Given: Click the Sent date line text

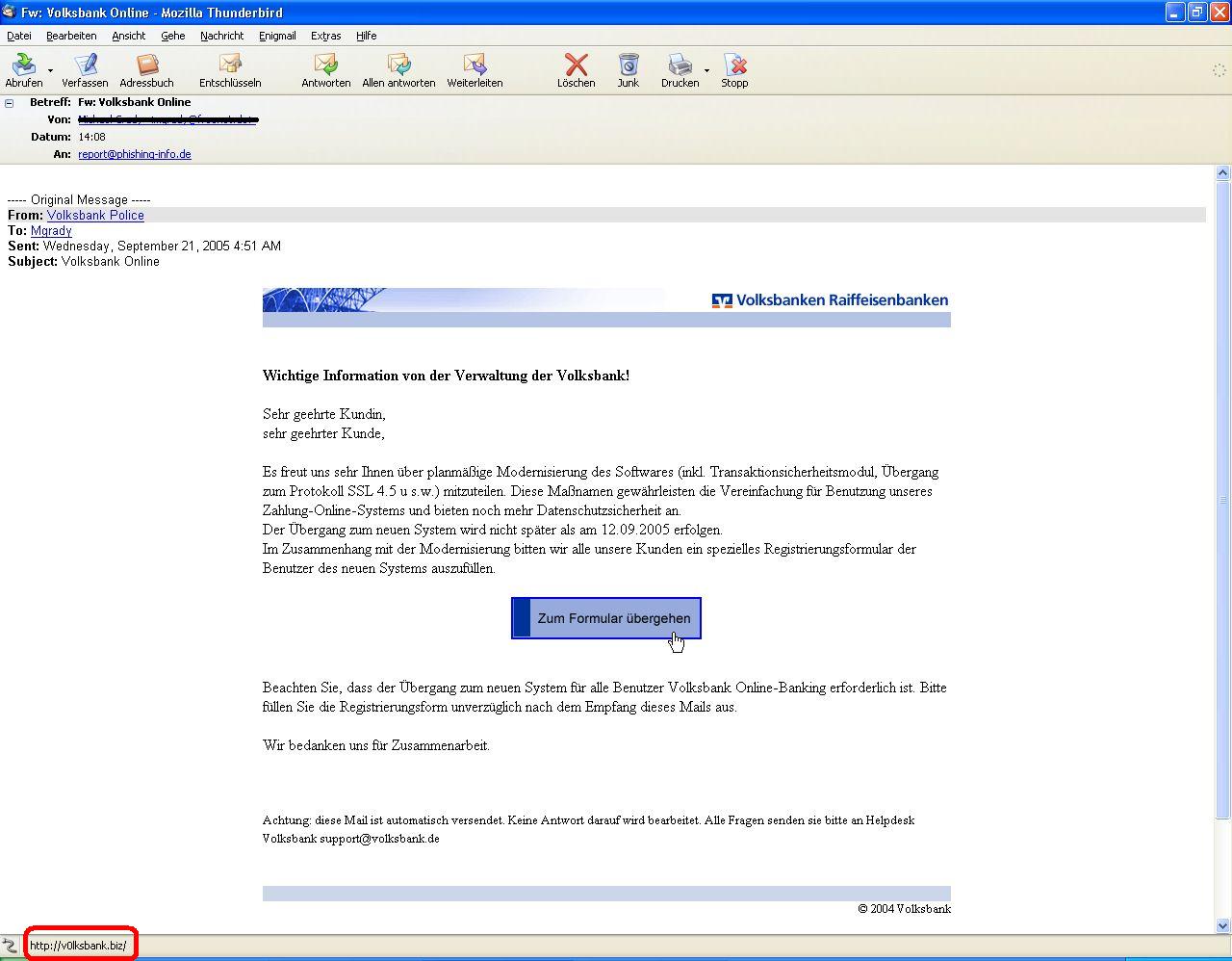Looking at the screenshot, I should [x=144, y=247].
